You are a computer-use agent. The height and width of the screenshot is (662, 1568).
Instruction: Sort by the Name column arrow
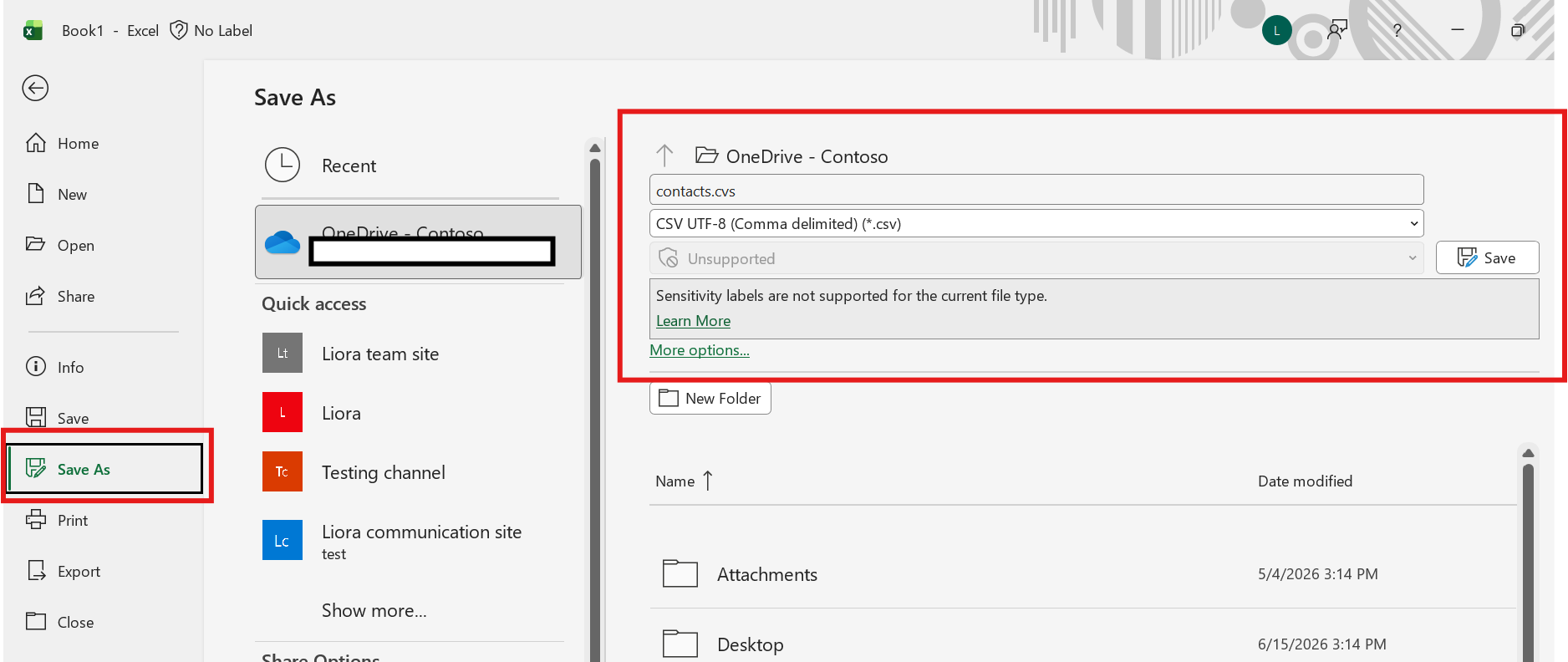pos(708,481)
